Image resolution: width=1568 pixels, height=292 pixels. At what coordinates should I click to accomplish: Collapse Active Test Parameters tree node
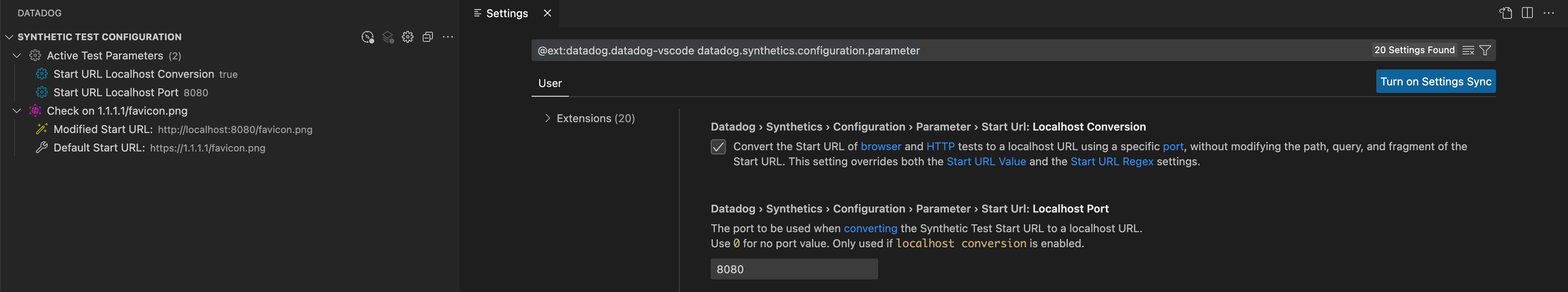tap(17, 56)
